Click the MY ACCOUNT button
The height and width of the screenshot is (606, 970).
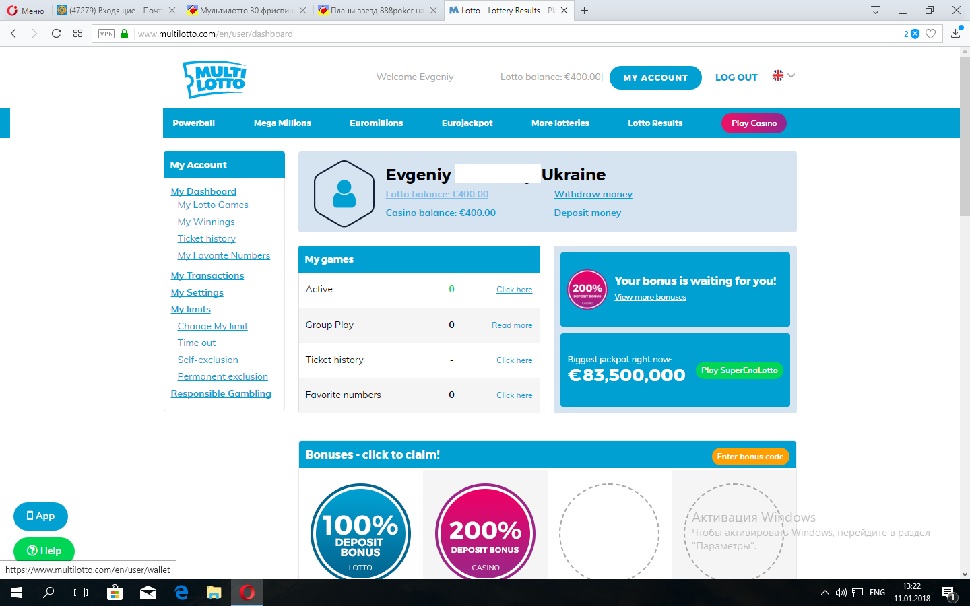[x=655, y=78]
